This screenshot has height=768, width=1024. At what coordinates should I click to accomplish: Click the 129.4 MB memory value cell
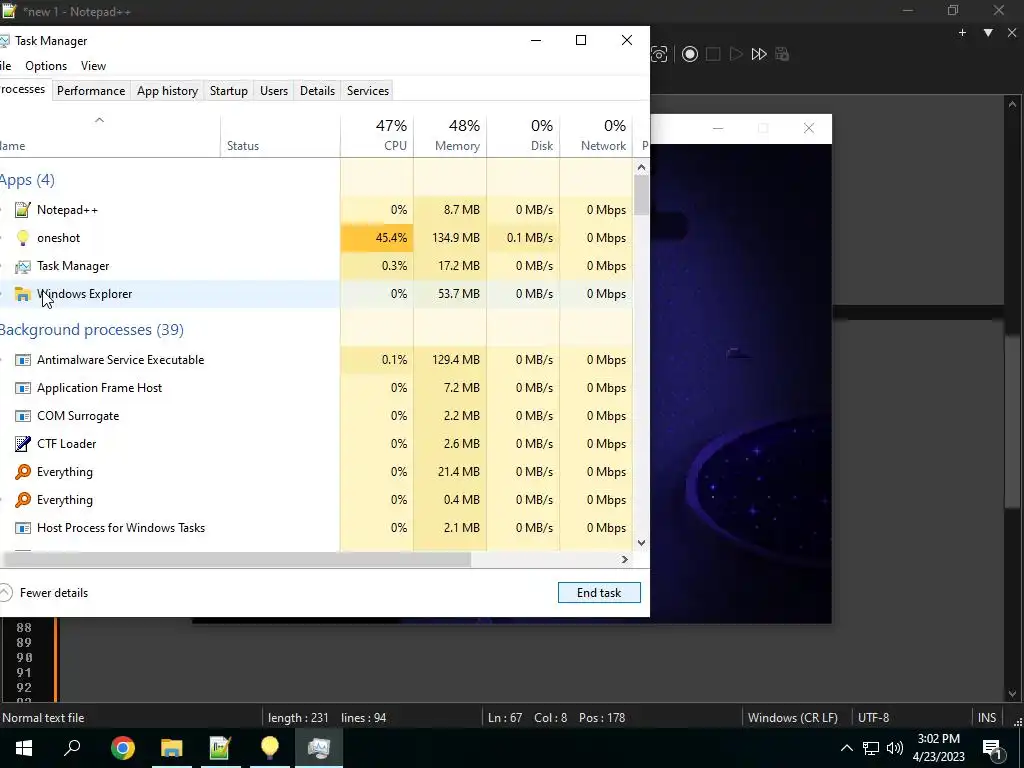click(450, 360)
